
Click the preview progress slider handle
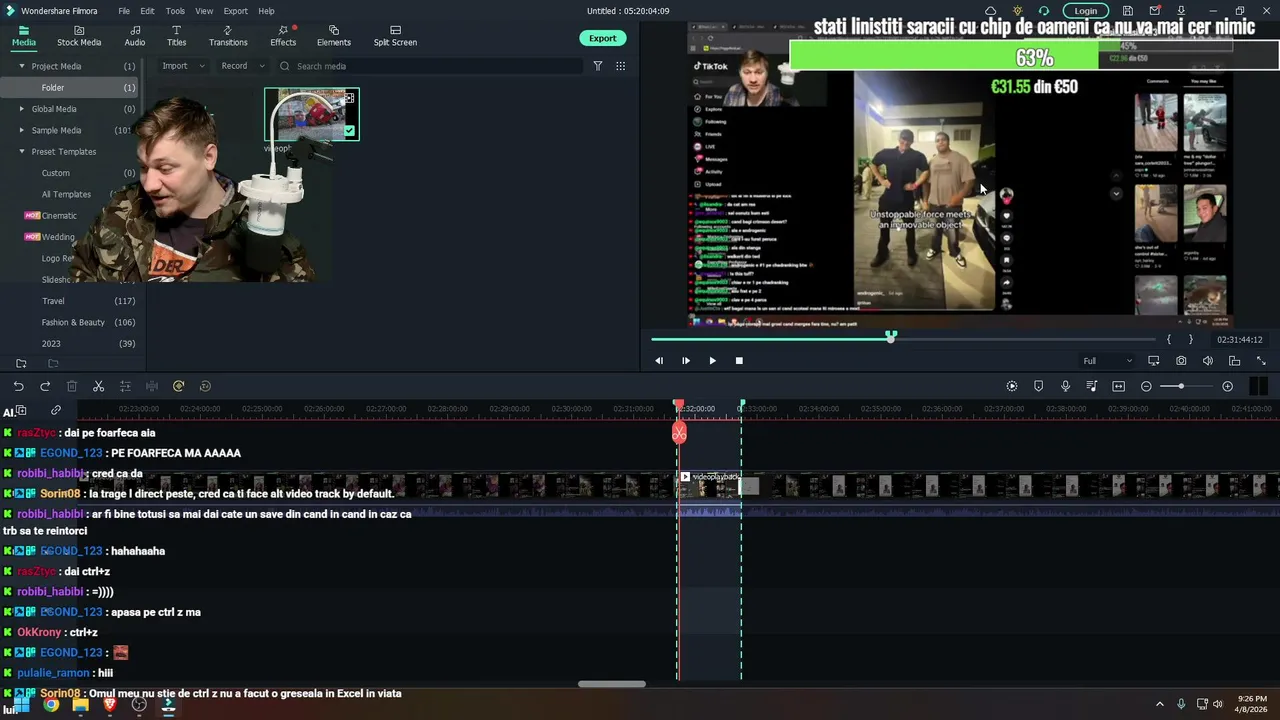point(891,337)
